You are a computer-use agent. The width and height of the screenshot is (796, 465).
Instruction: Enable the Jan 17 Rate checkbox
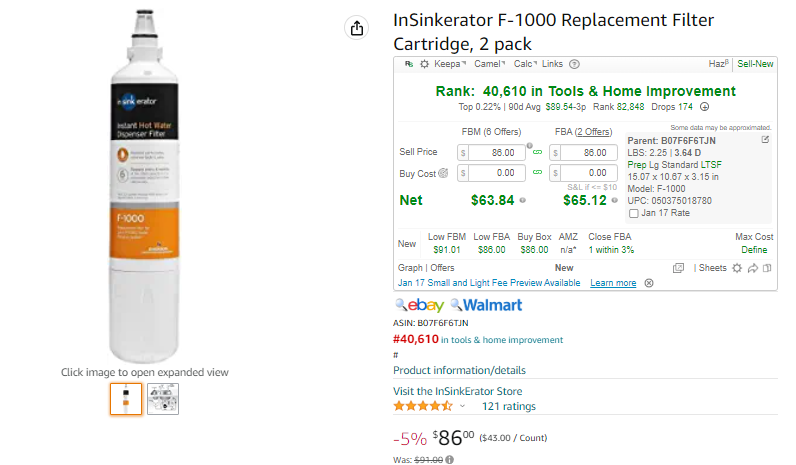tap(634, 214)
